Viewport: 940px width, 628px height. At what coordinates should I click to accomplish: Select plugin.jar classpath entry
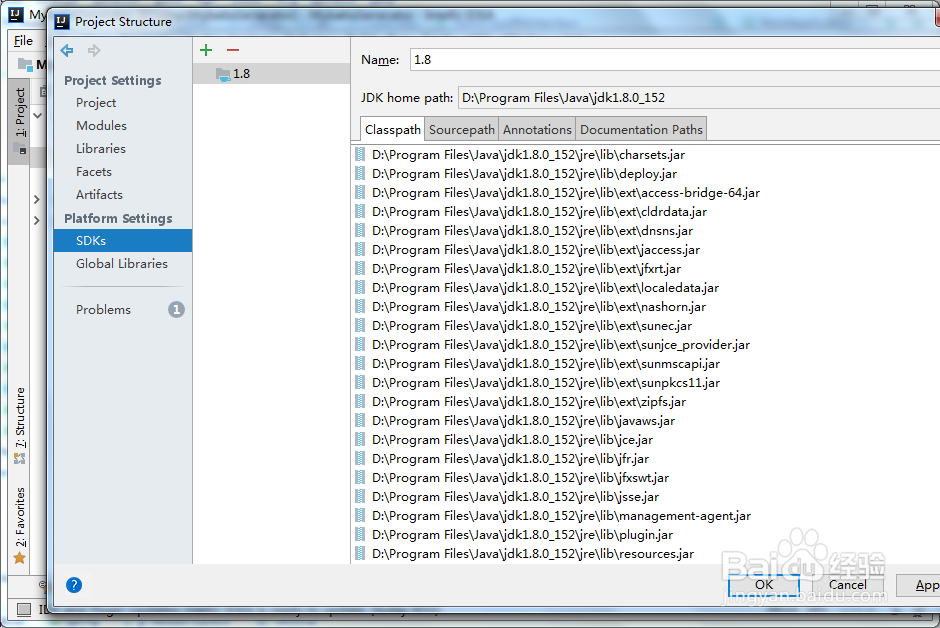[522, 535]
